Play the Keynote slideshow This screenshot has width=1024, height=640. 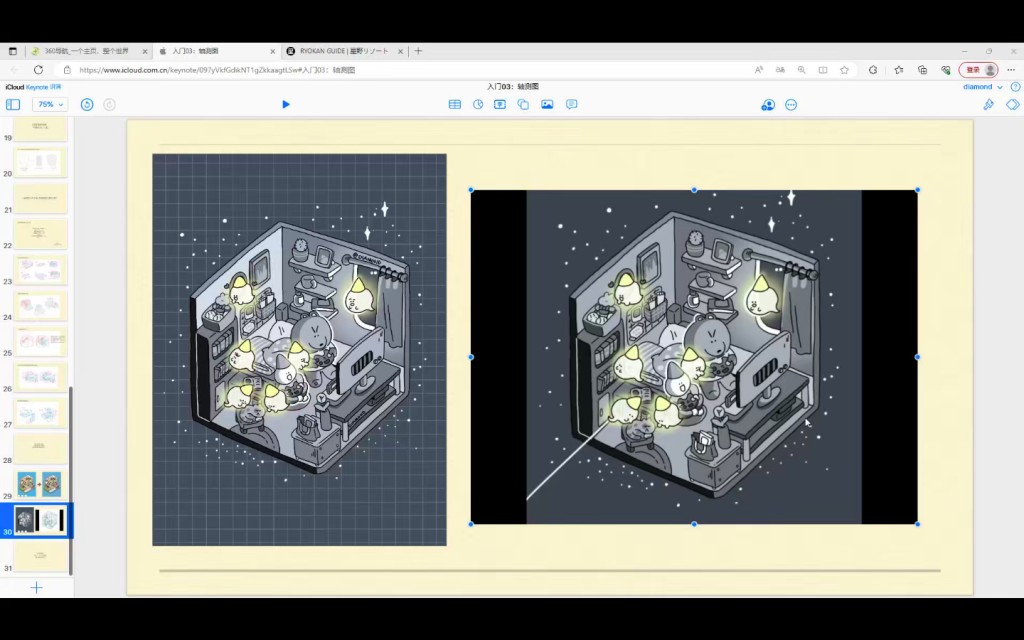pyautogui.click(x=286, y=104)
